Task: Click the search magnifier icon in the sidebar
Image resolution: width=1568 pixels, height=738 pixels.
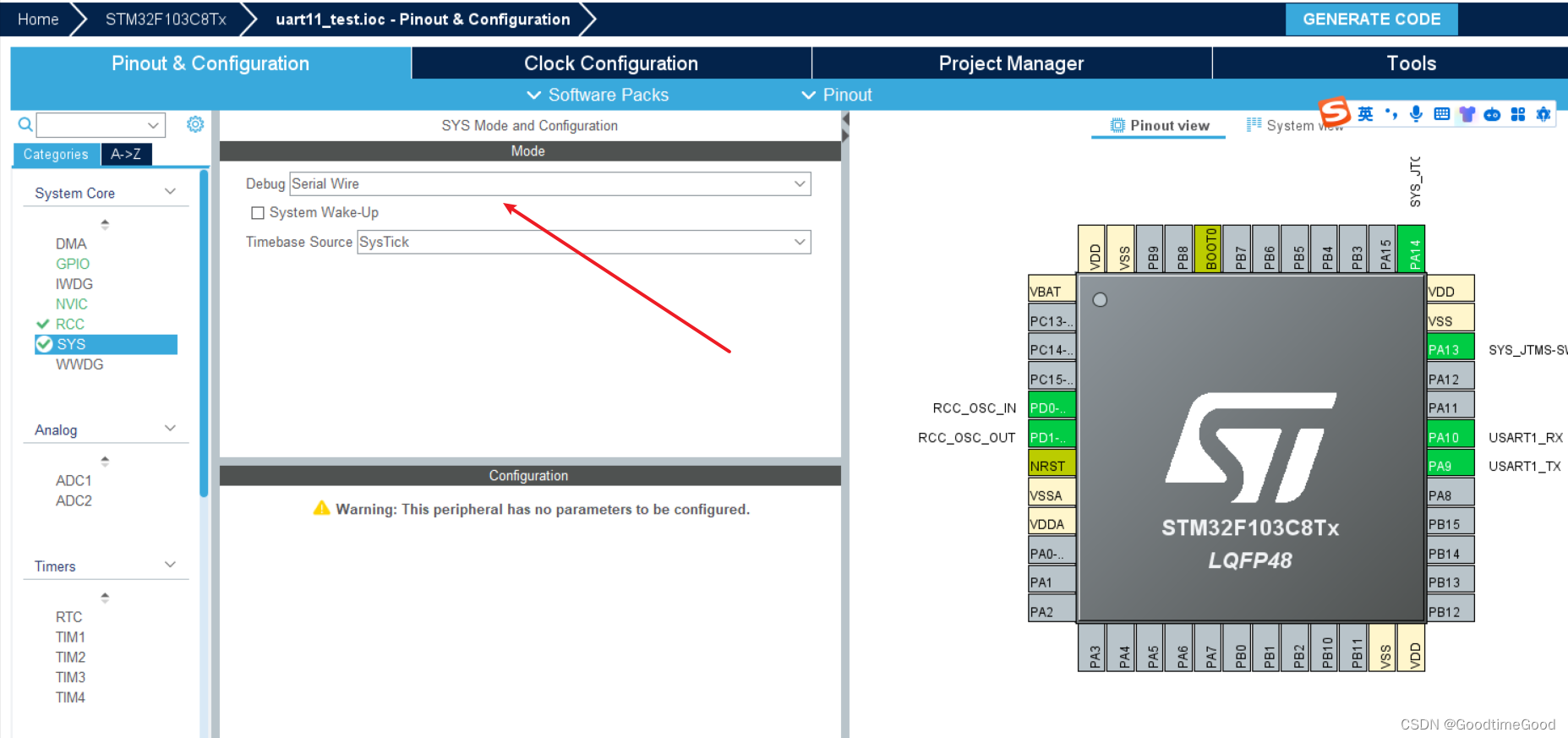Action: coord(25,125)
